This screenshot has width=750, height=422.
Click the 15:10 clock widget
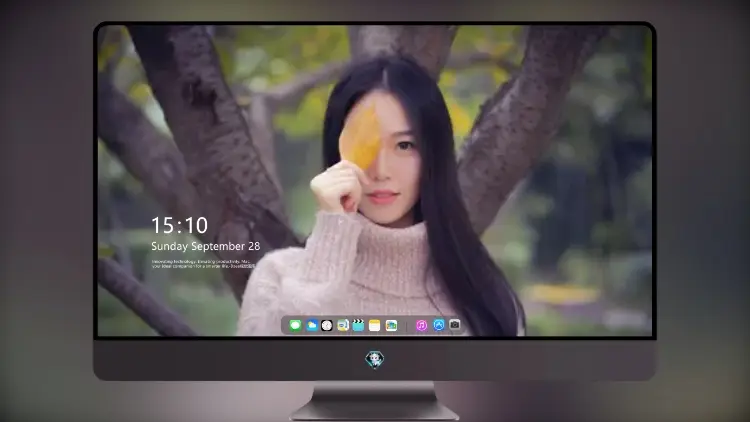(x=179, y=225)
